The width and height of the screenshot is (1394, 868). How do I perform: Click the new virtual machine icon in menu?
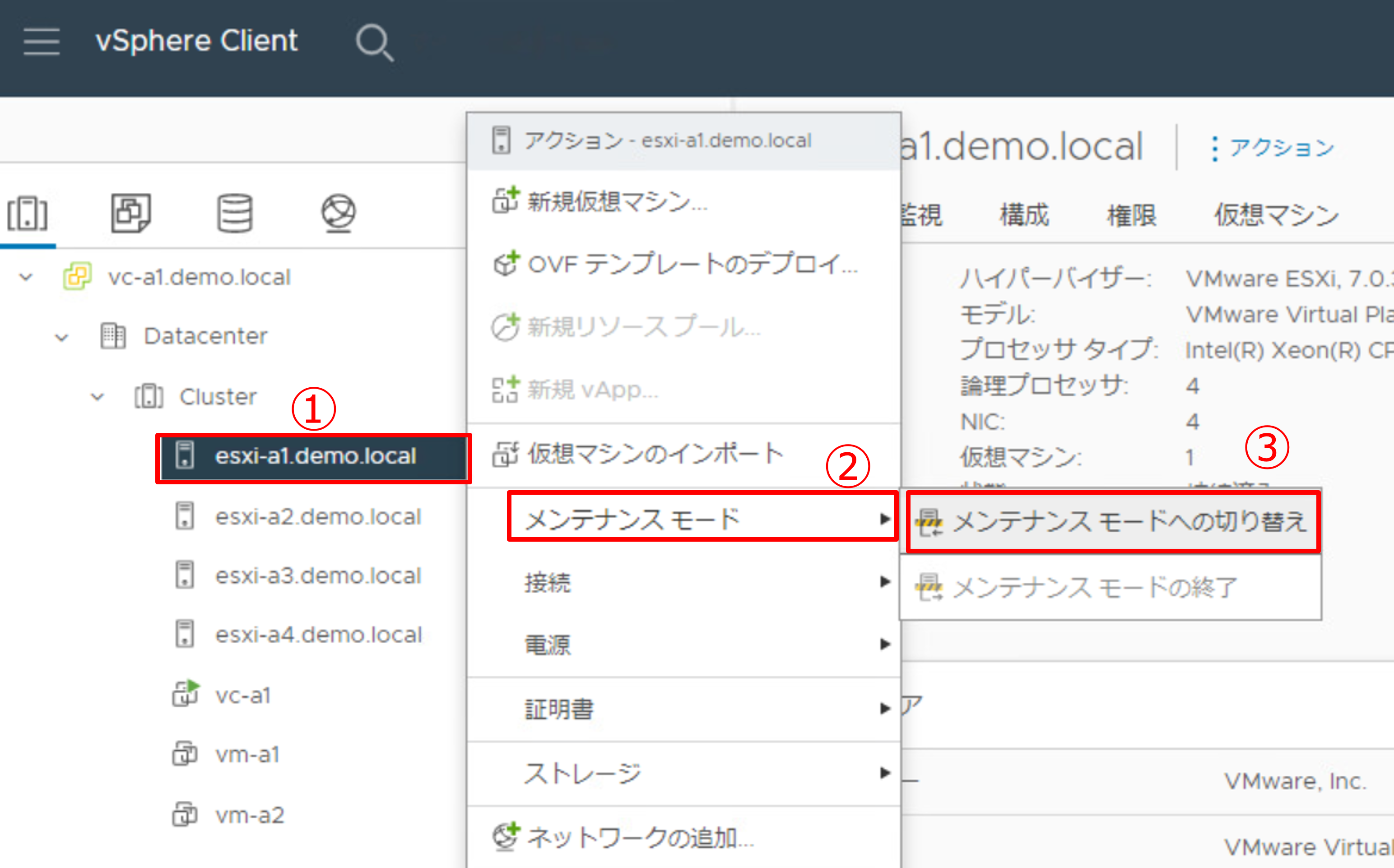coord(506,200)
